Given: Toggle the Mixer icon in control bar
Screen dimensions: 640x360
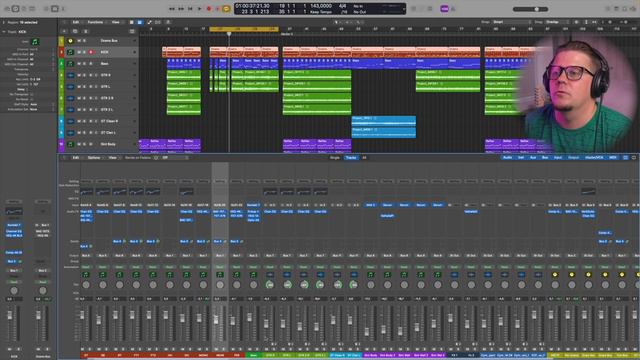Looking at the screenshot, I should pos(55,9).
